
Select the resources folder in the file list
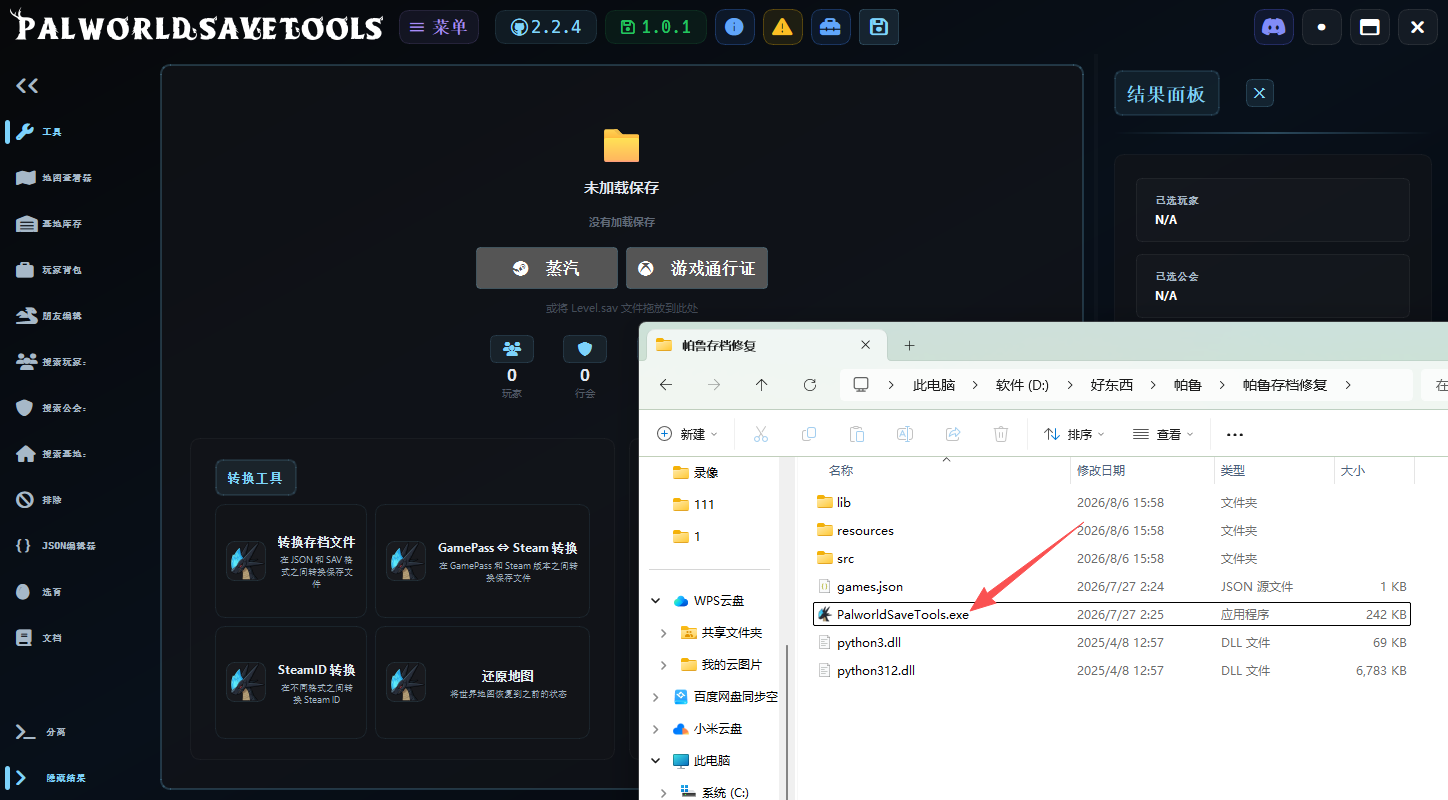1112,530
